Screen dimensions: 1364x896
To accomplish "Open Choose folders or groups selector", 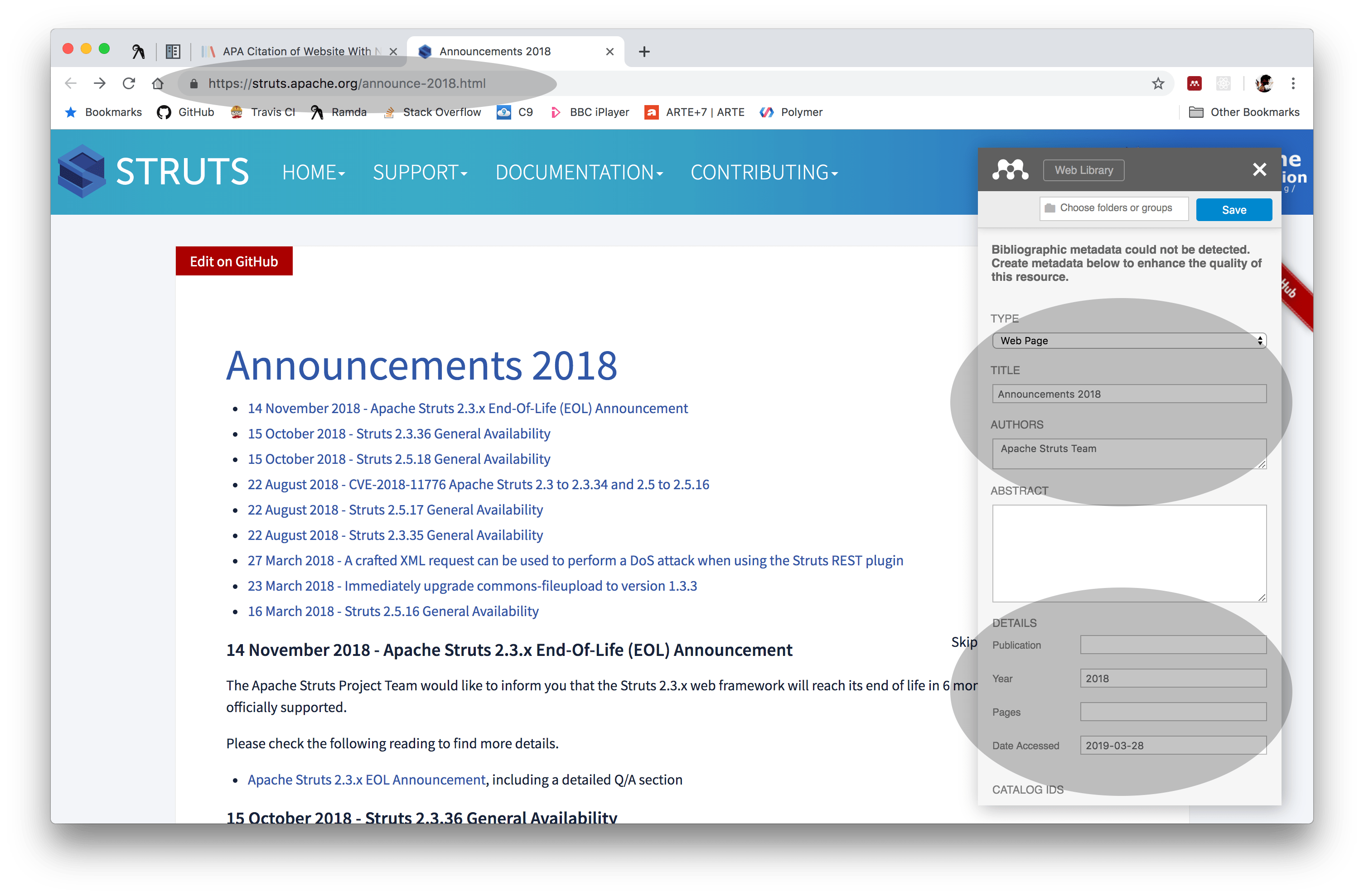I will click(x=1113, y=208).
